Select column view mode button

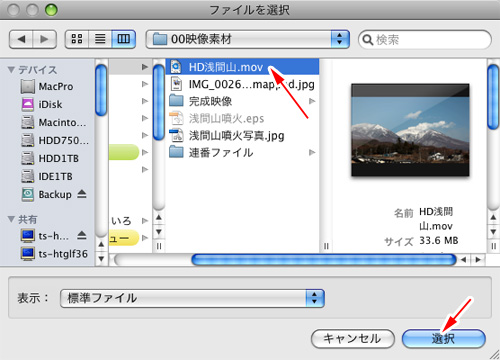pos(123,39)
